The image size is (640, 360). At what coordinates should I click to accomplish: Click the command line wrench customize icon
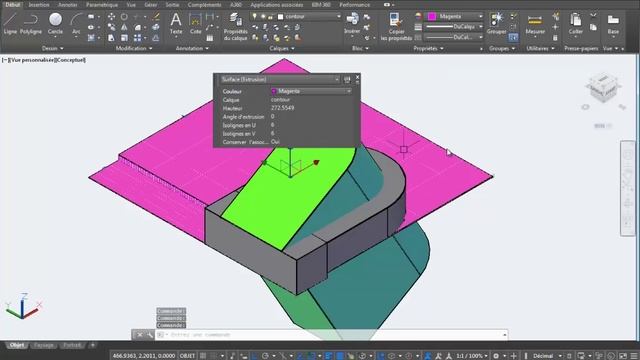pos(150,335)
